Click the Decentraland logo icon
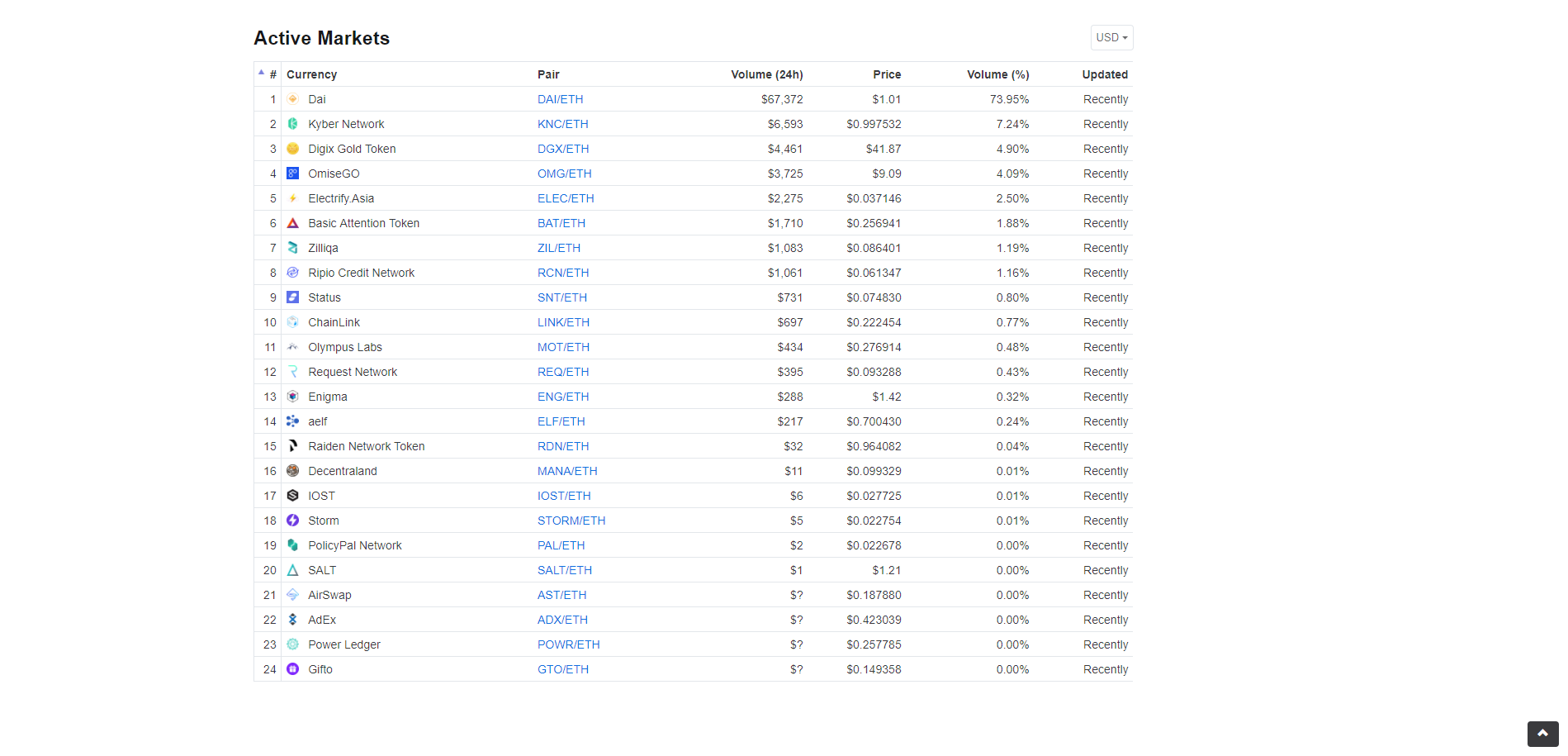The height and width of the screenshot is (756, 1568). point(292,471)
